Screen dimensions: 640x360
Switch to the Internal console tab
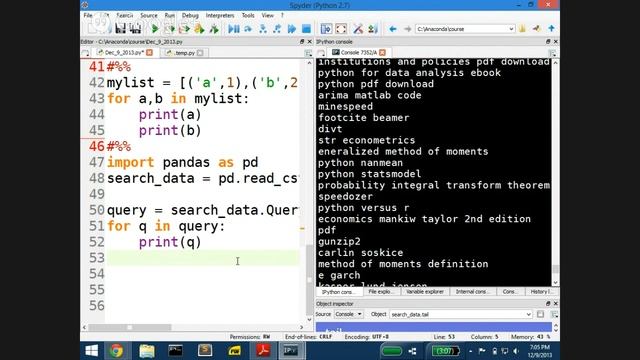(x=472, y=292)
